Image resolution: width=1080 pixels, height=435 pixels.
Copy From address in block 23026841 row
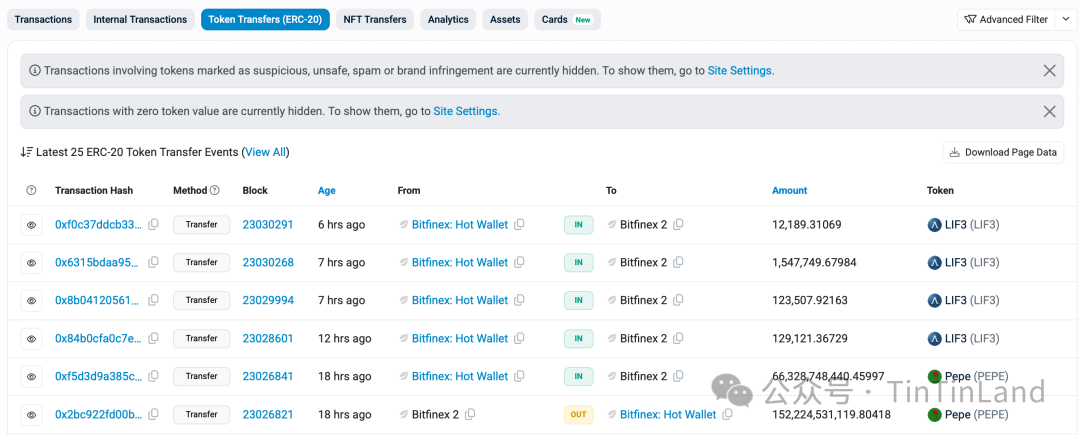click(519, 376)
